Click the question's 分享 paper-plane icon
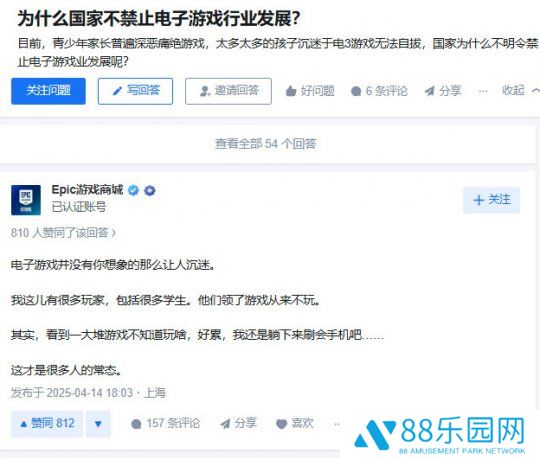The image size is (540, 460). point(429,91)
